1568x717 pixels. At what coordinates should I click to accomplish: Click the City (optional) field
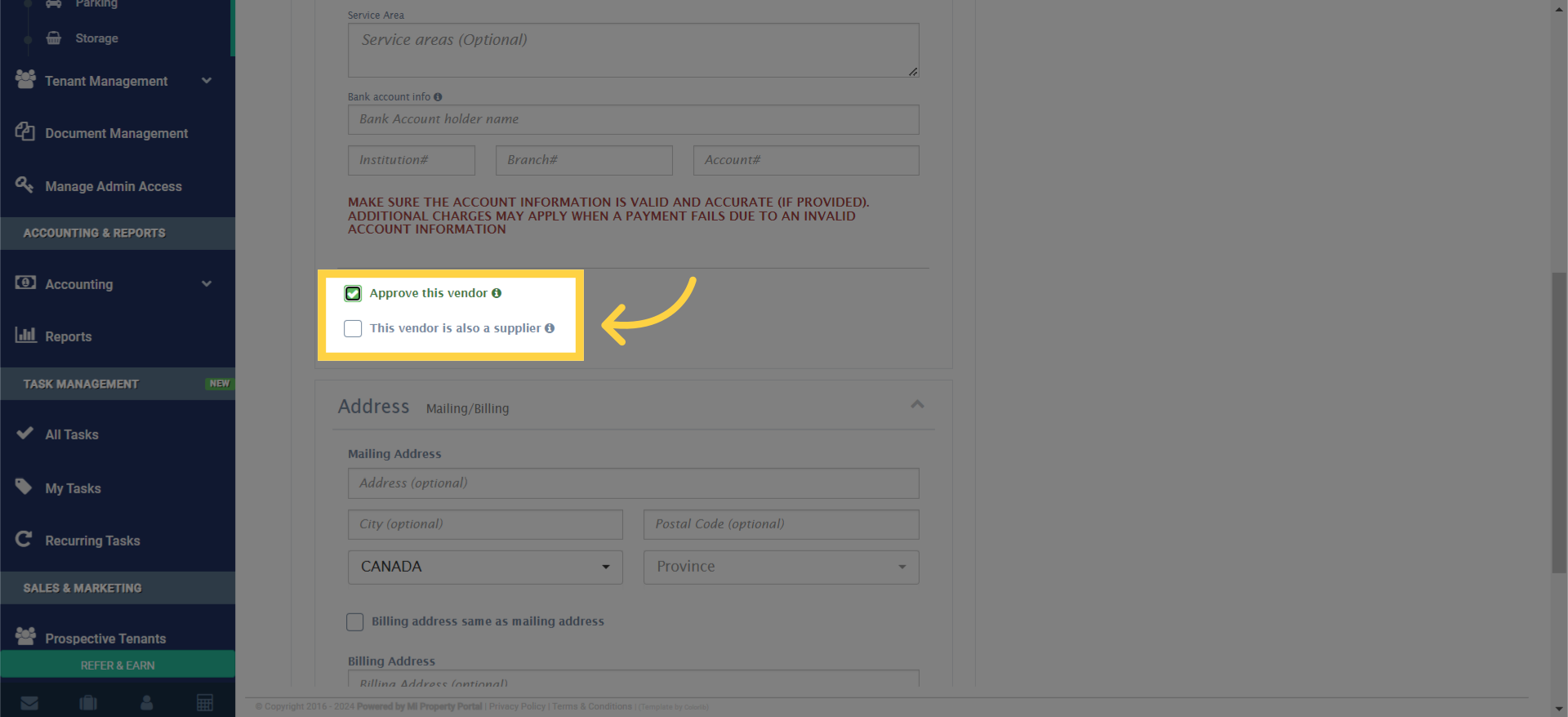point(485,524)
